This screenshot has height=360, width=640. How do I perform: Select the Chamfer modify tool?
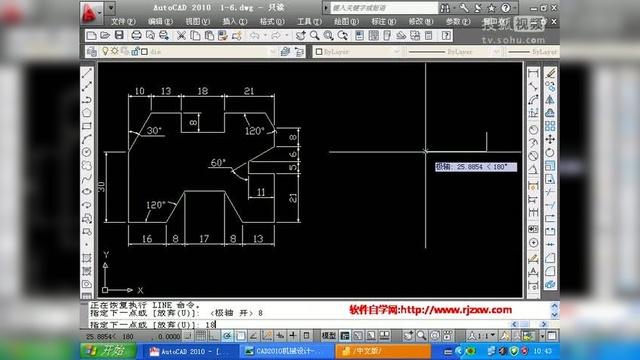[550, 258]
